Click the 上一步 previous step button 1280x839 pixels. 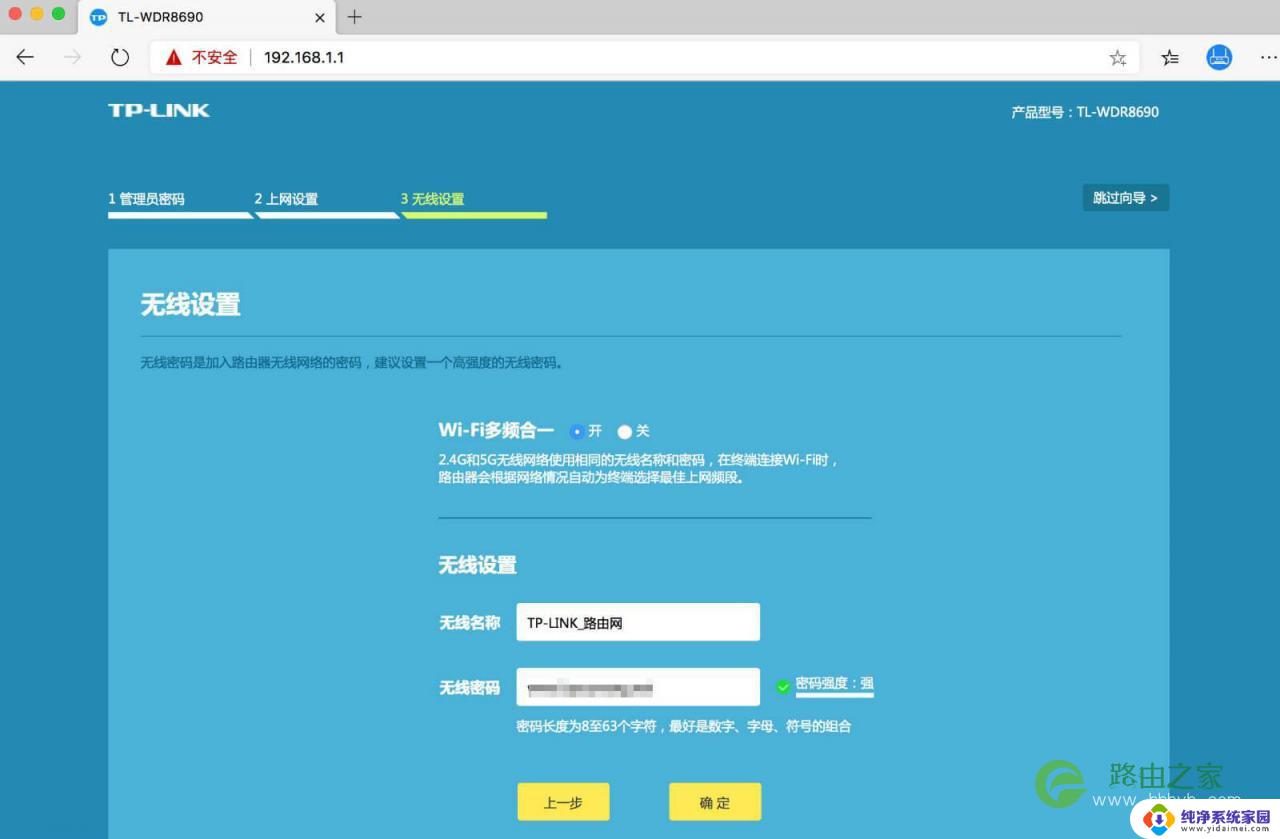[x=563, y=802]
